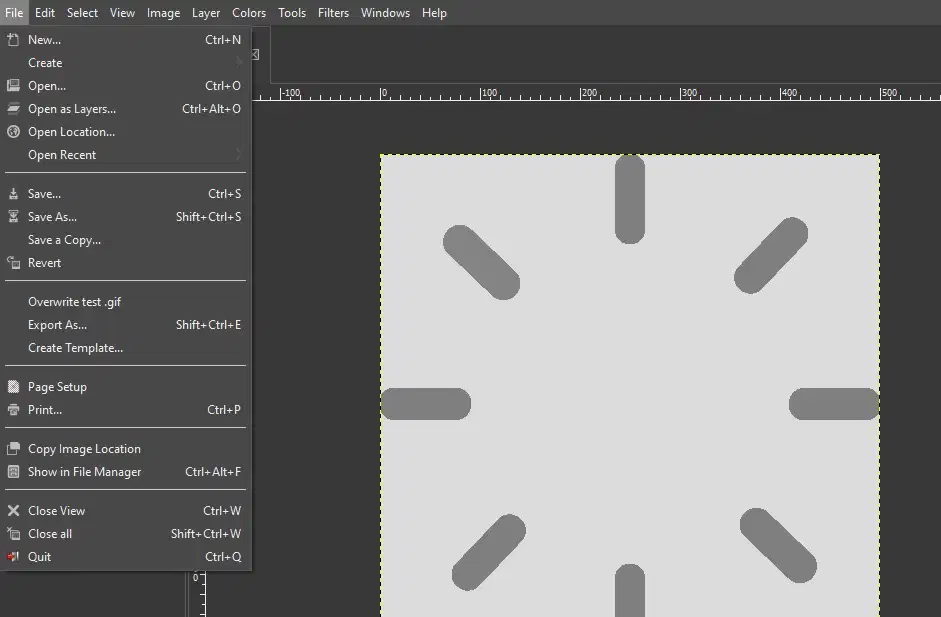Click the Print printer icon
Viewport: 941px width, 617px height.
[x=13, y=409]
